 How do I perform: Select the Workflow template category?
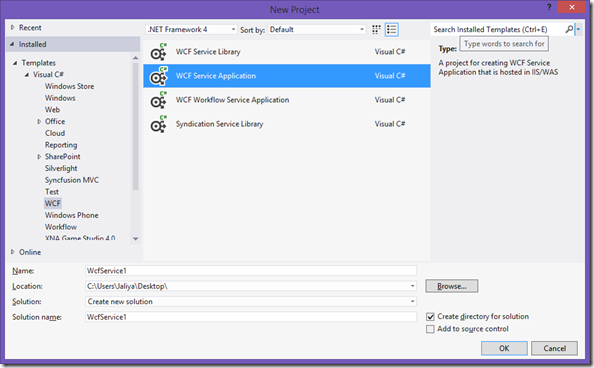[61, 227]
